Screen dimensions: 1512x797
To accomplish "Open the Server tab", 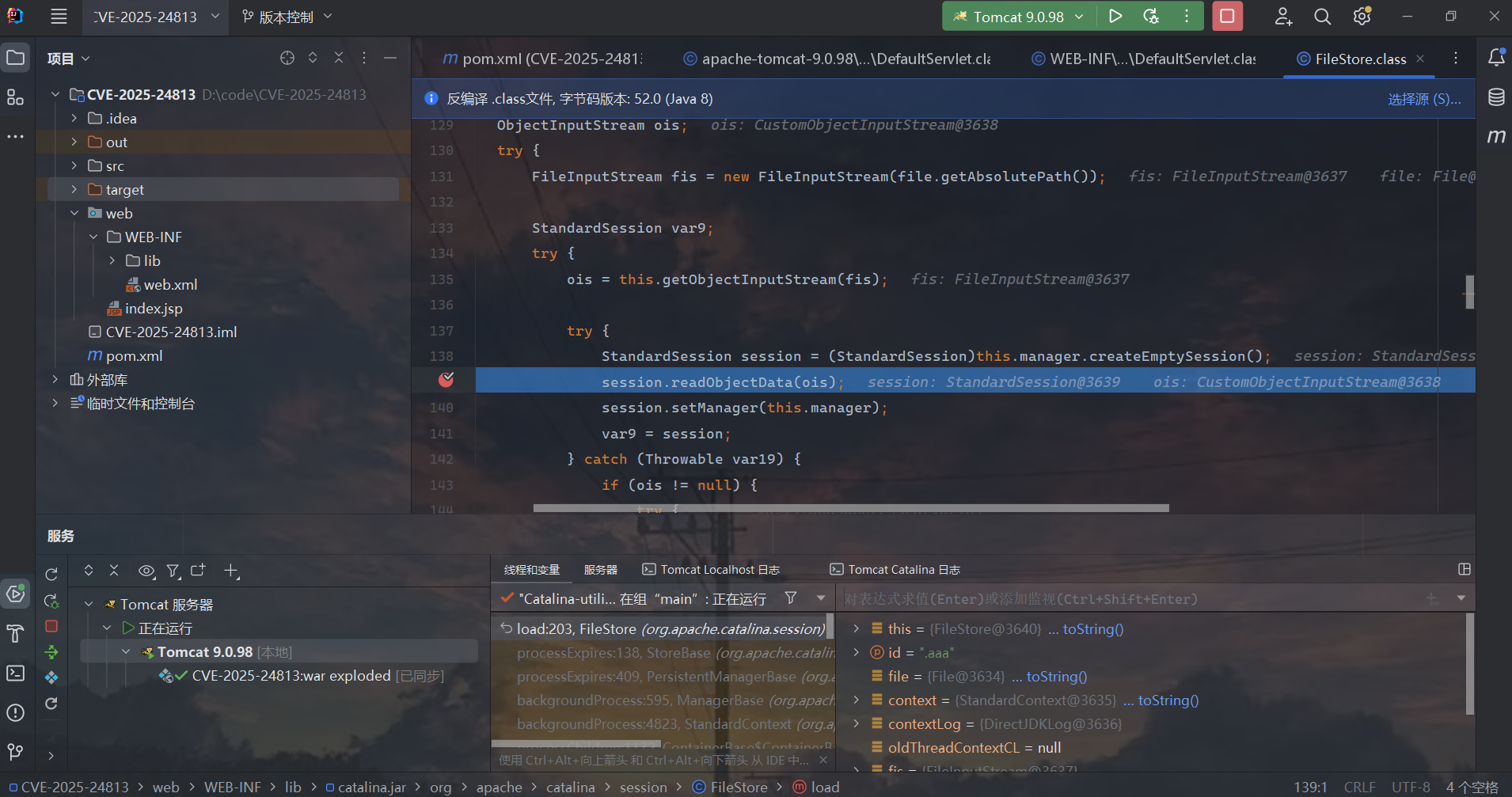I will pos(600,570).
